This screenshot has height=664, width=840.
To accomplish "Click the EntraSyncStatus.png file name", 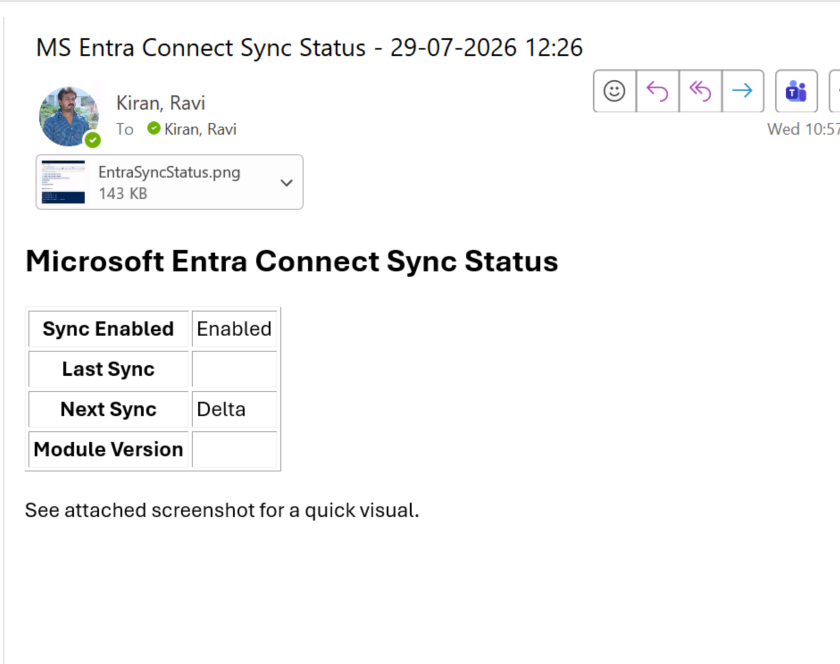I will click(169, 172).
